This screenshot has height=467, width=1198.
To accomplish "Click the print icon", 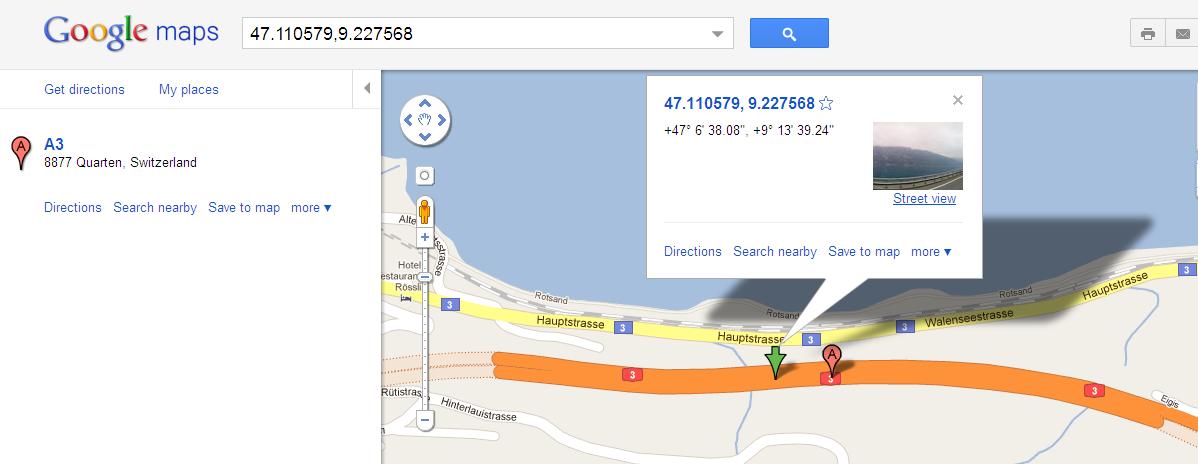I will (x=1148, y=34).
